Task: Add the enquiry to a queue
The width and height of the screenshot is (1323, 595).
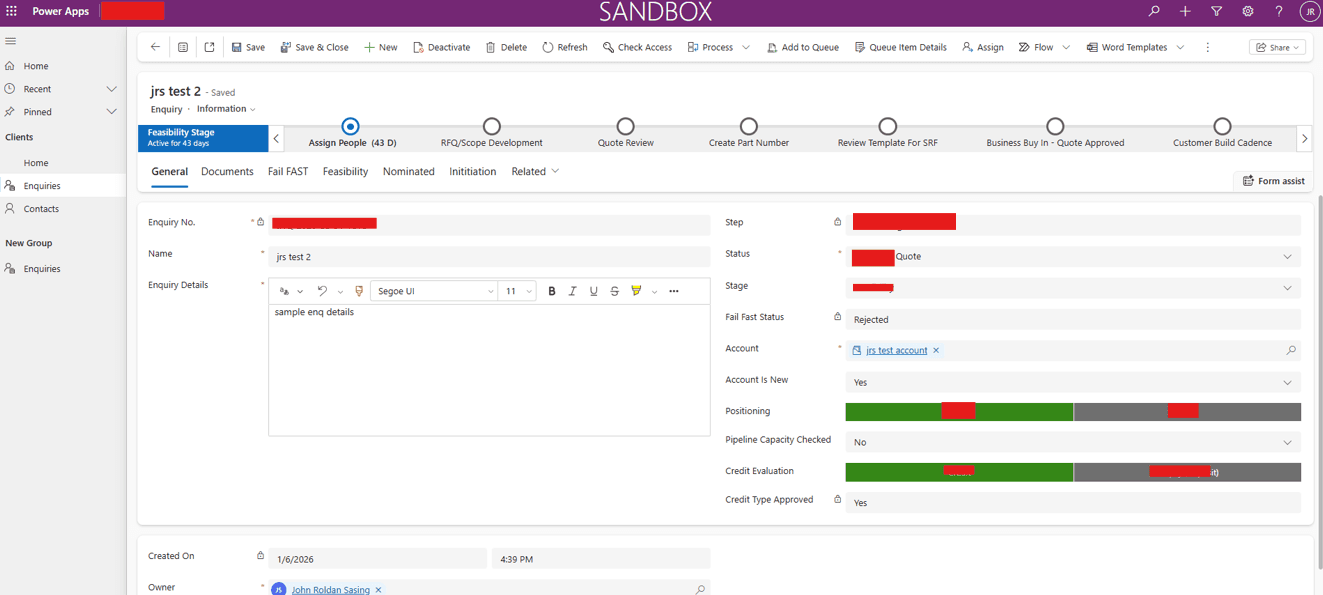Action: coord(802,46)
